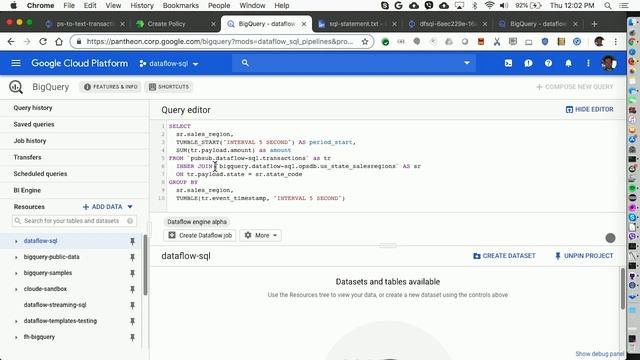Open the GCP hamburger navigation menu

click(16, 63)
